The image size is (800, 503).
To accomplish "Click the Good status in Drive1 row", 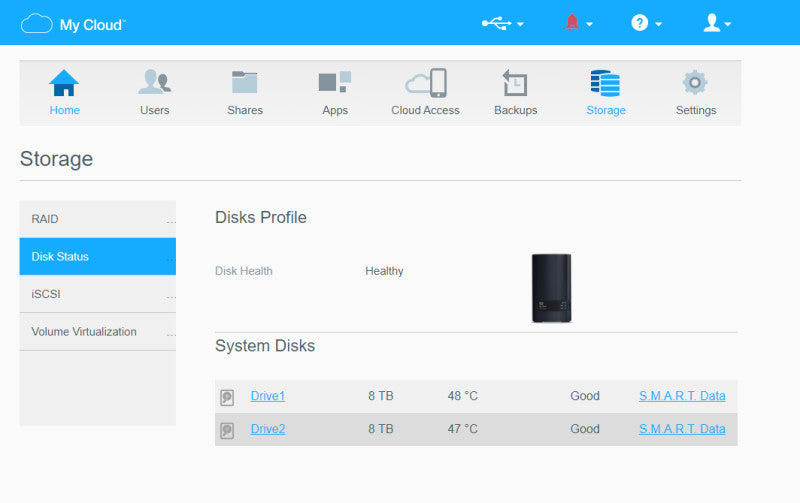I will pos(585,396).
